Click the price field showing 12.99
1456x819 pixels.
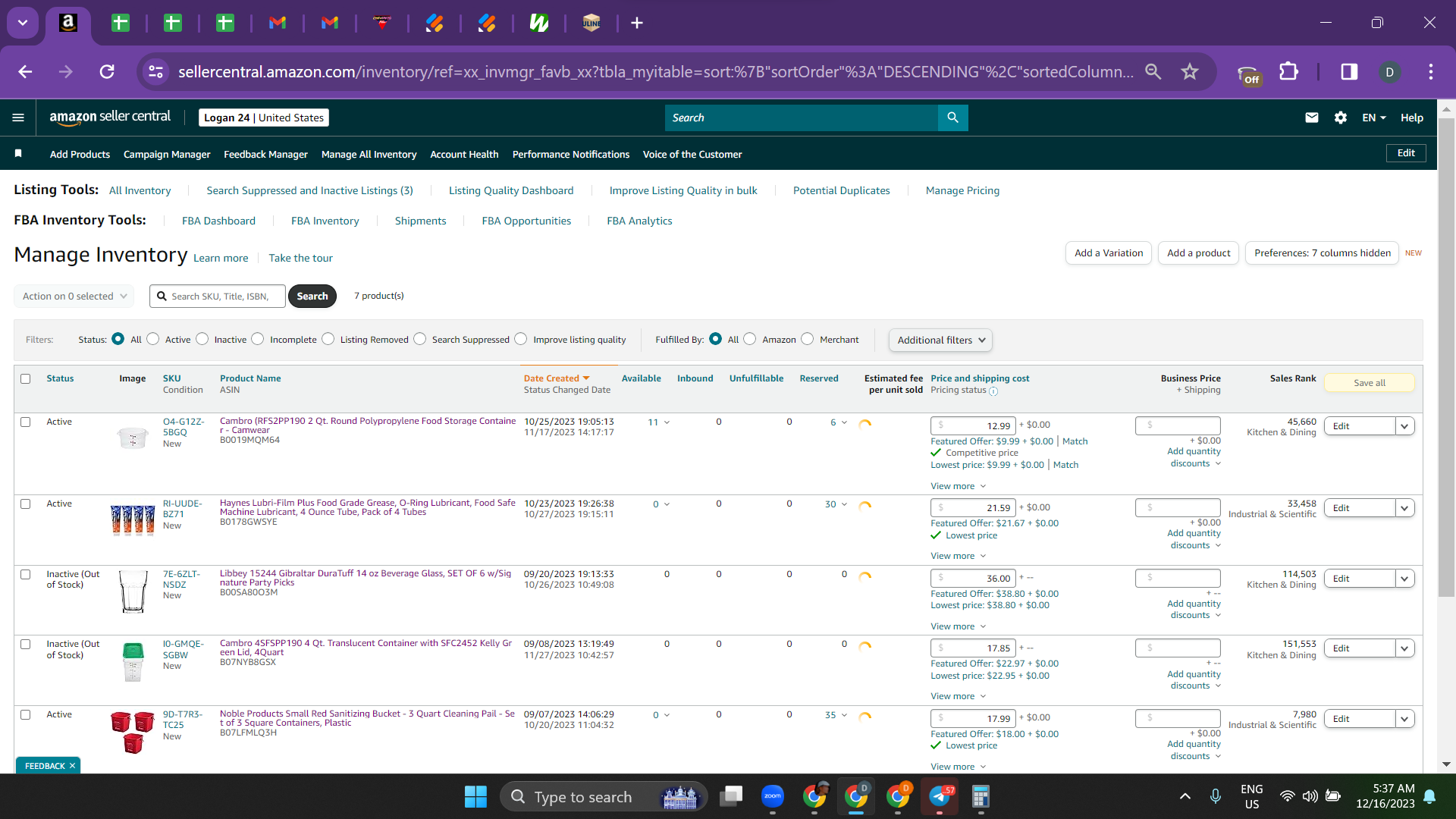point(973,426)
